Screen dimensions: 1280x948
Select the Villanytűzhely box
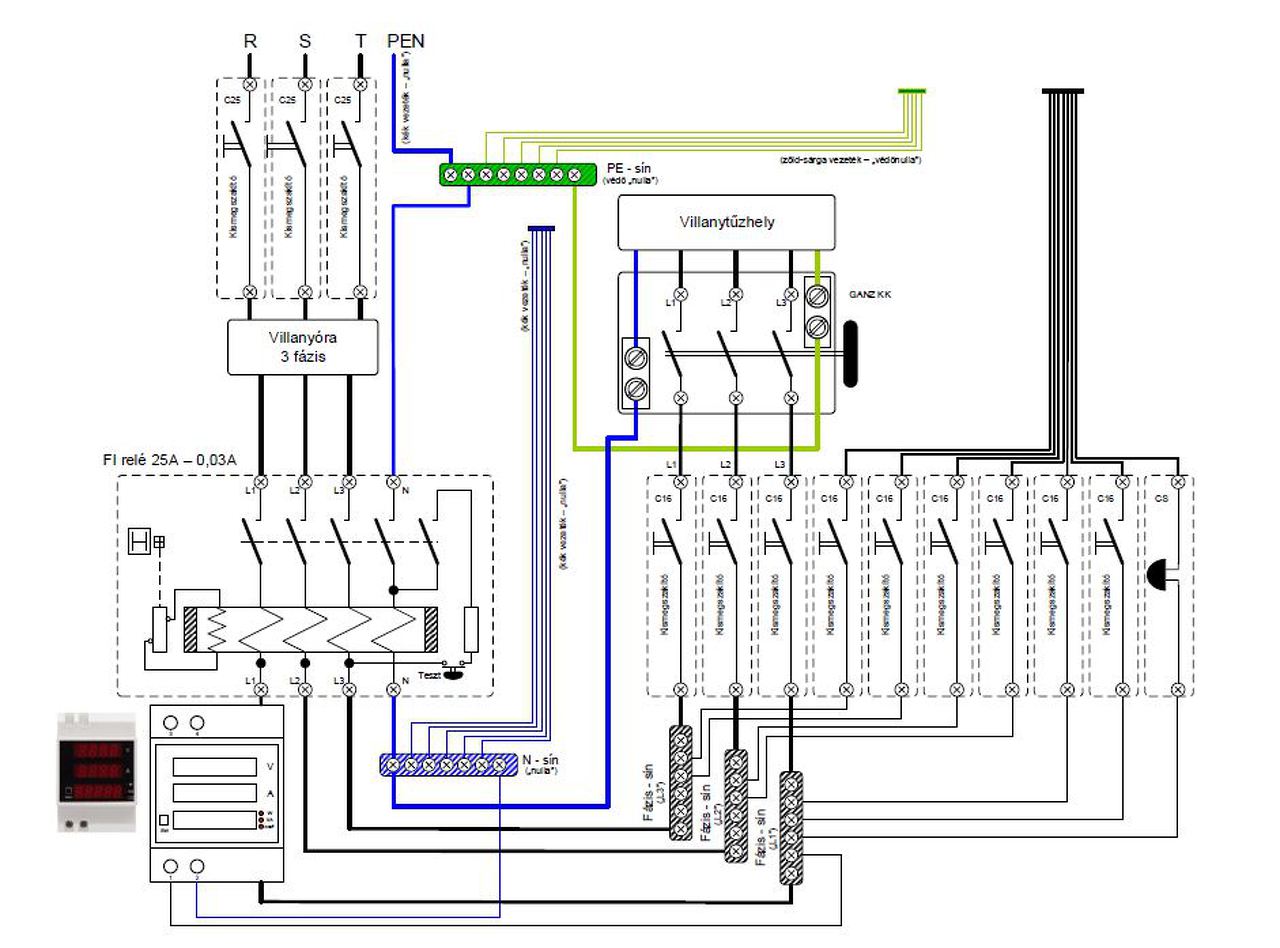click(726, 222)
